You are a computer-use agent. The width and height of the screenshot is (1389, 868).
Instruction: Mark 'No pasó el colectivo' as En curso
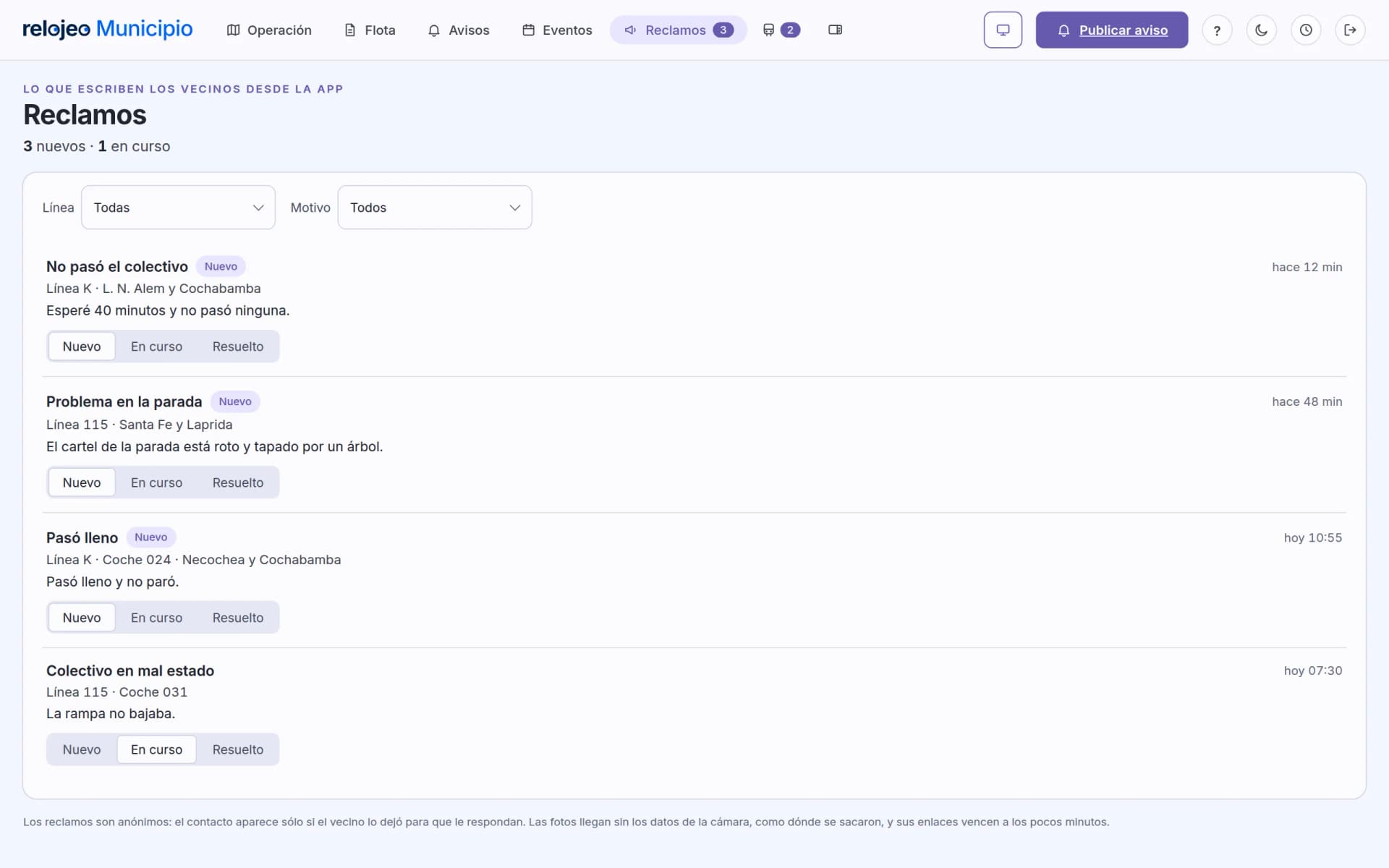tap(156, 346)
